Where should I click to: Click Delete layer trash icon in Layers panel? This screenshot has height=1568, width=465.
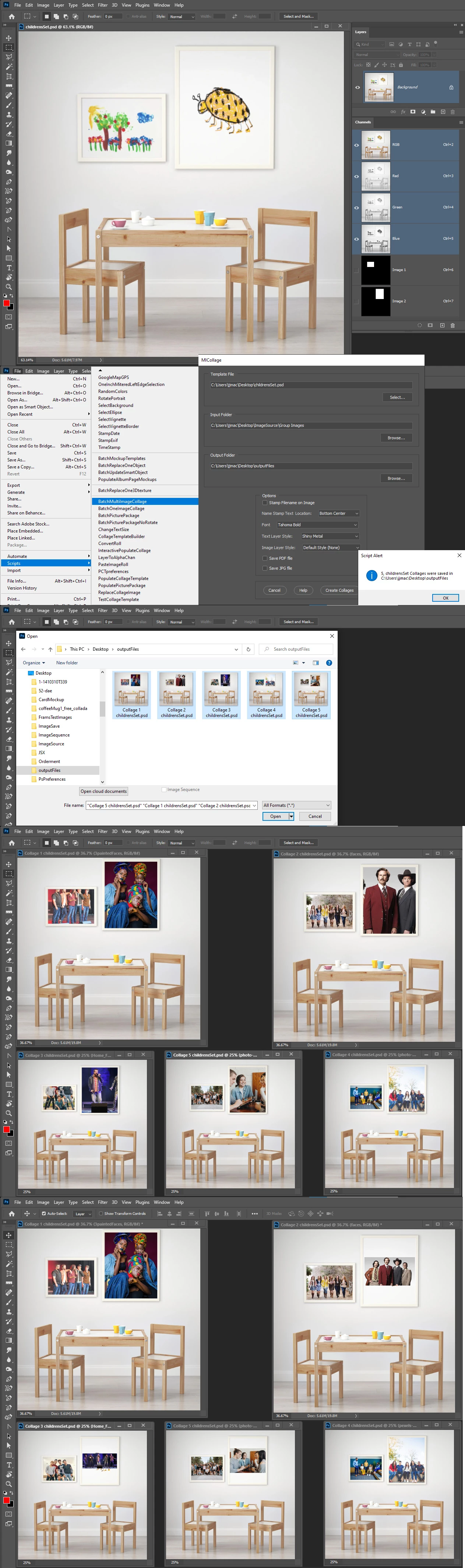click(453, 112)
